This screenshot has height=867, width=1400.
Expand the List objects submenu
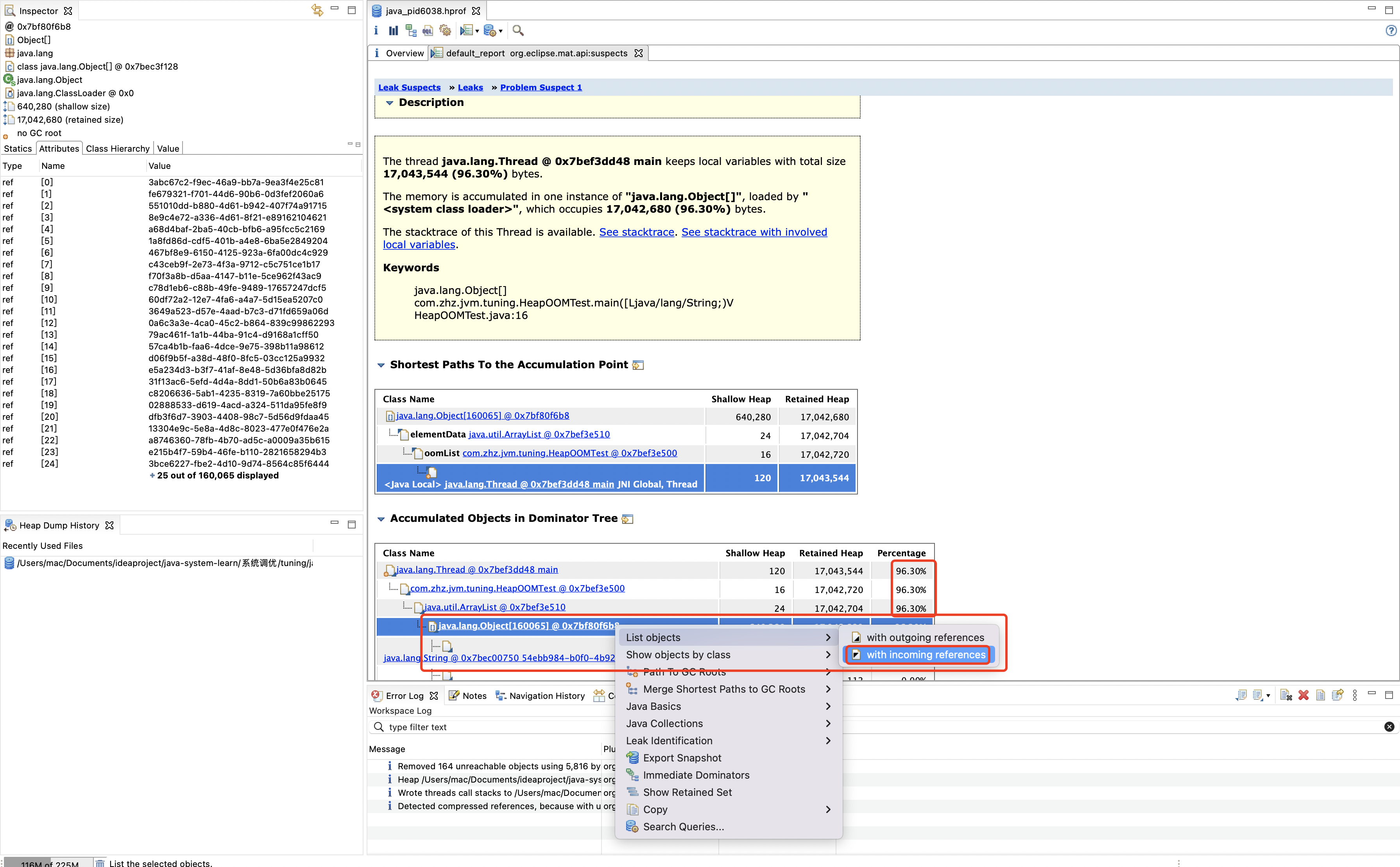click(728, 637)
